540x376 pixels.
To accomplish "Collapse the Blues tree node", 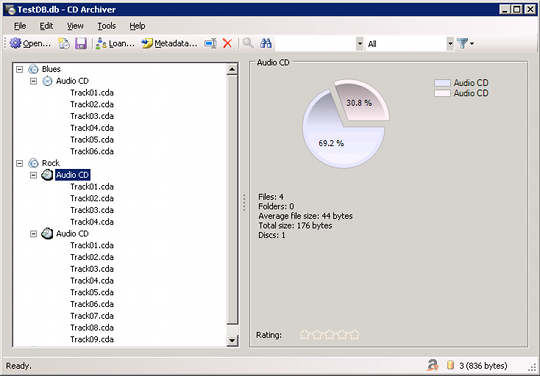I will [20, 69].
